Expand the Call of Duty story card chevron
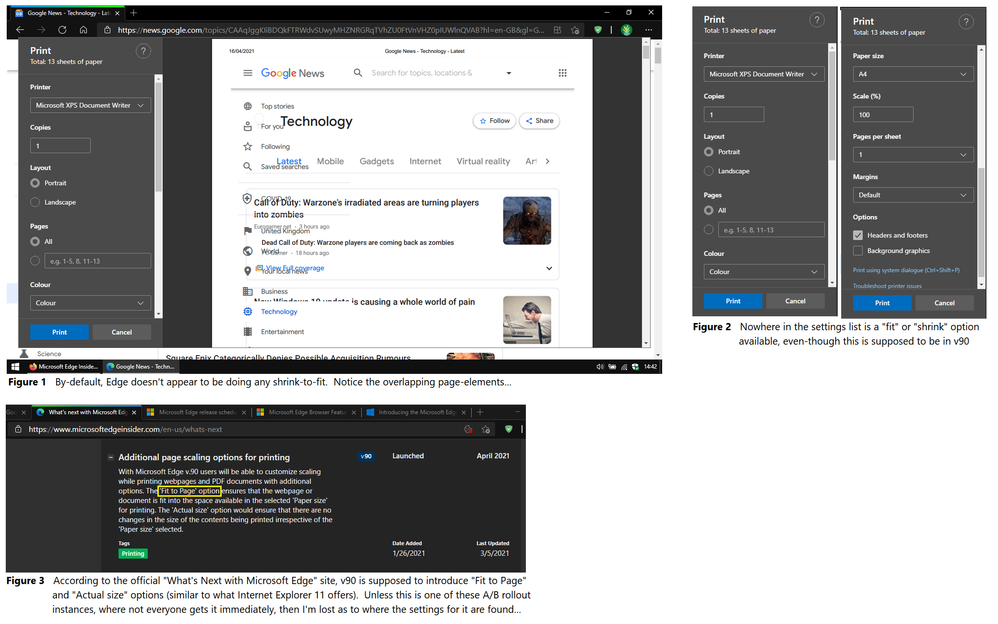The width and height of the screenshot is (998, 624). [x=549, y=269]
